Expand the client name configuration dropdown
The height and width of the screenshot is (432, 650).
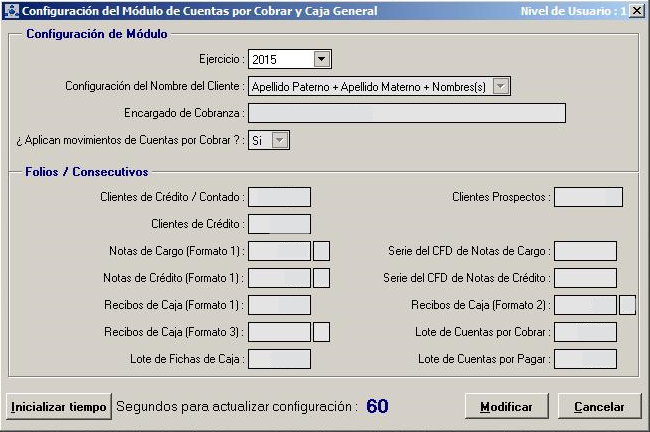point(502,87)
